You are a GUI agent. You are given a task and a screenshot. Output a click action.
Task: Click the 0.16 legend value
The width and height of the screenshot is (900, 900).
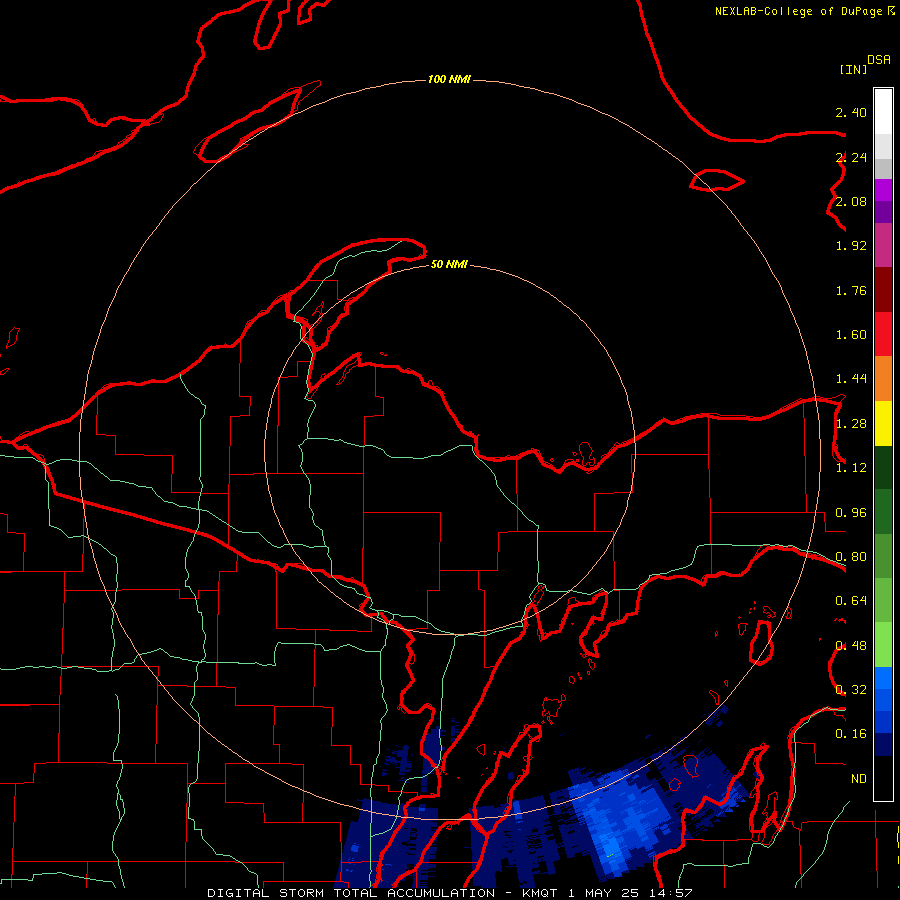[851, 734]
